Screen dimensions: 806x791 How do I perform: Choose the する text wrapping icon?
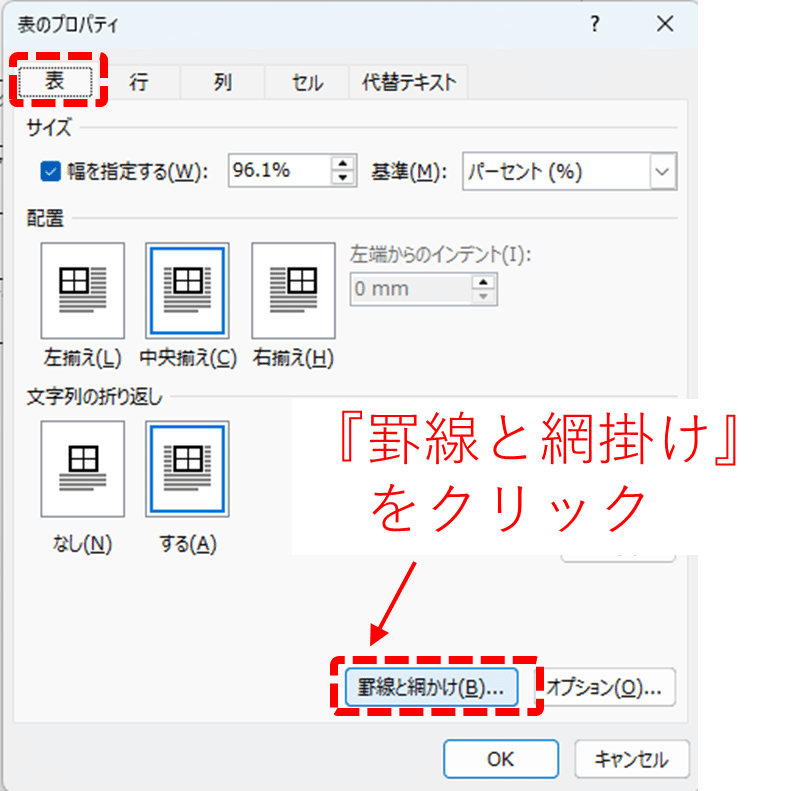point(187,468)
